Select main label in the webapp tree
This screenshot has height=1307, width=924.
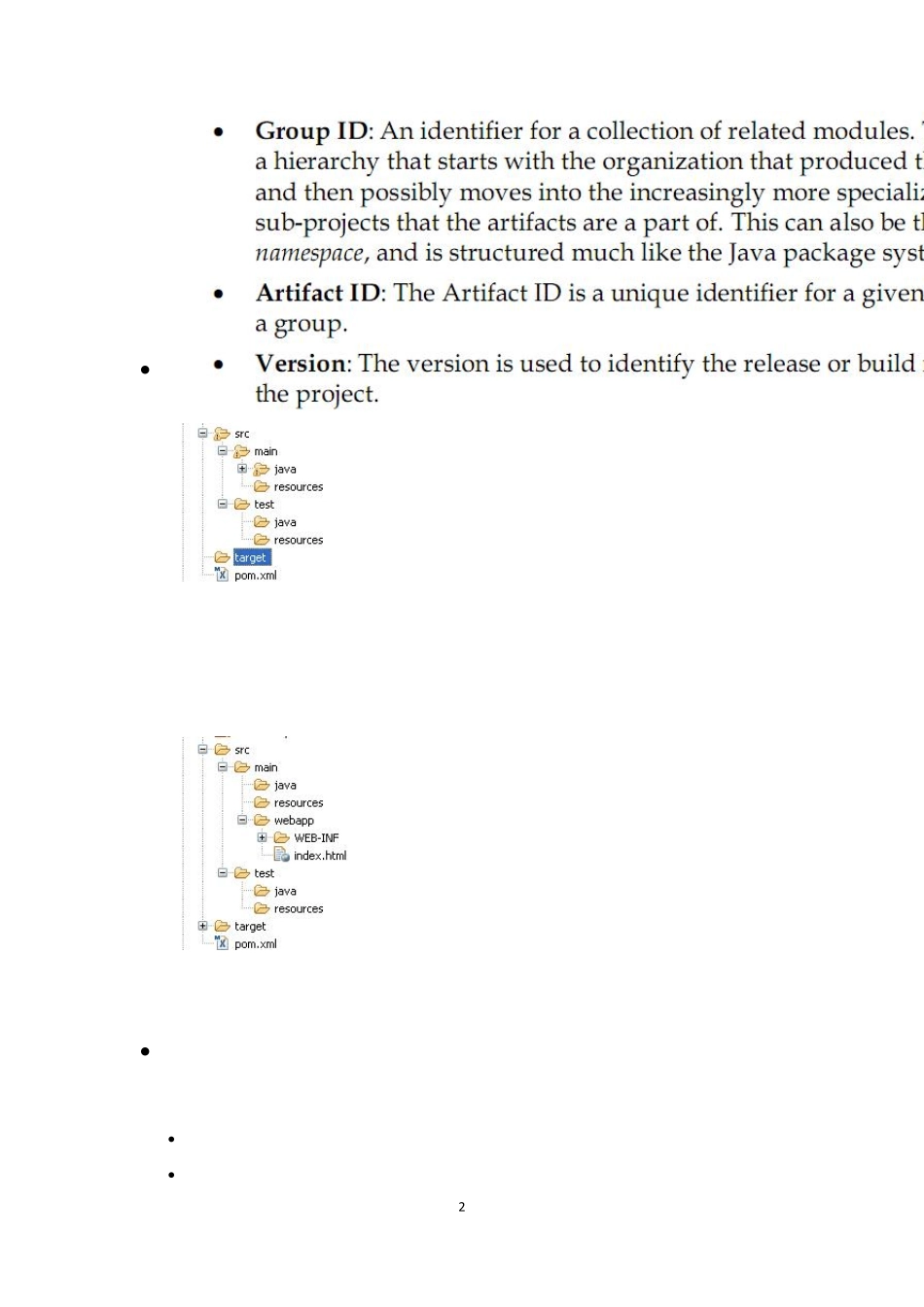[266, 767]
